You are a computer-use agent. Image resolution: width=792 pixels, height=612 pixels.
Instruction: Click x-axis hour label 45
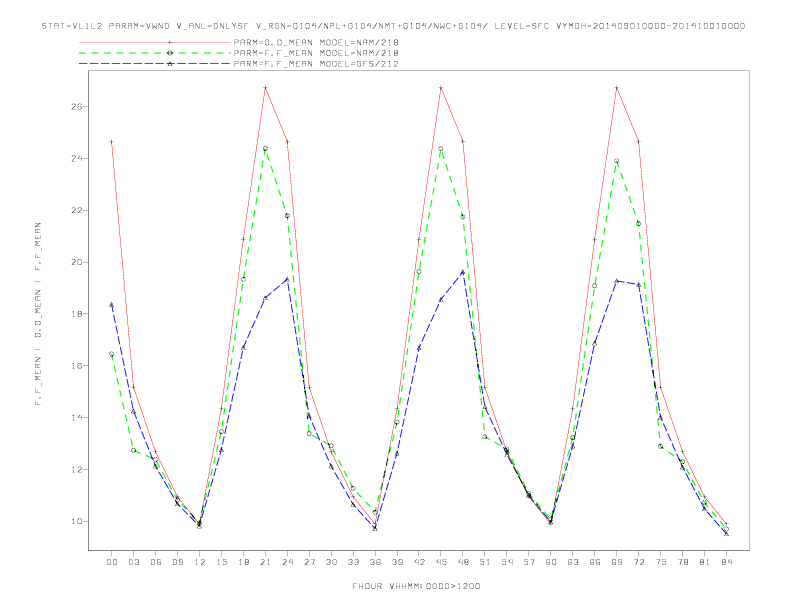[x=441, y=562]
